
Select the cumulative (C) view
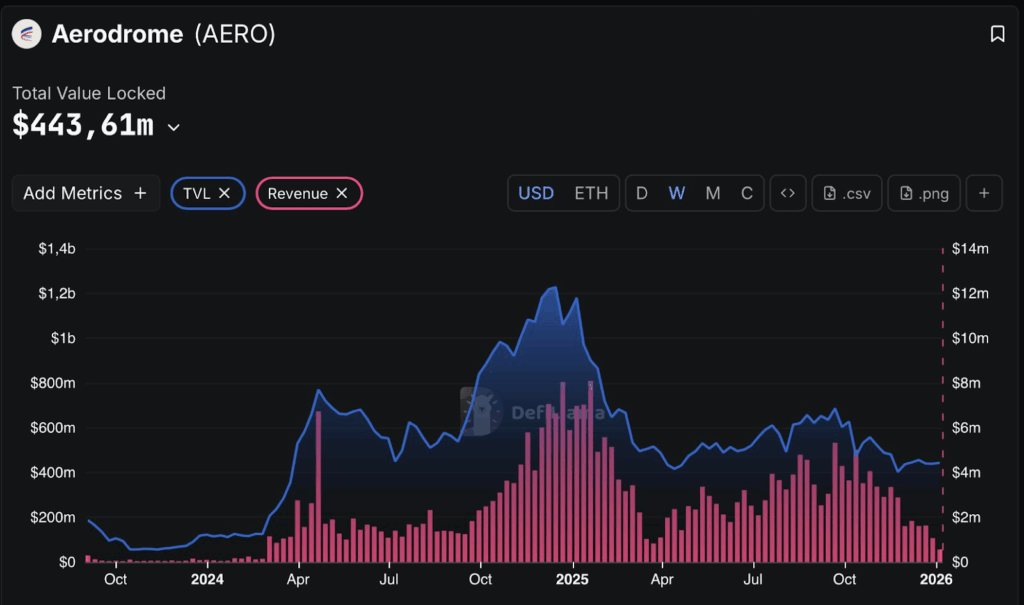click(746, 193)
